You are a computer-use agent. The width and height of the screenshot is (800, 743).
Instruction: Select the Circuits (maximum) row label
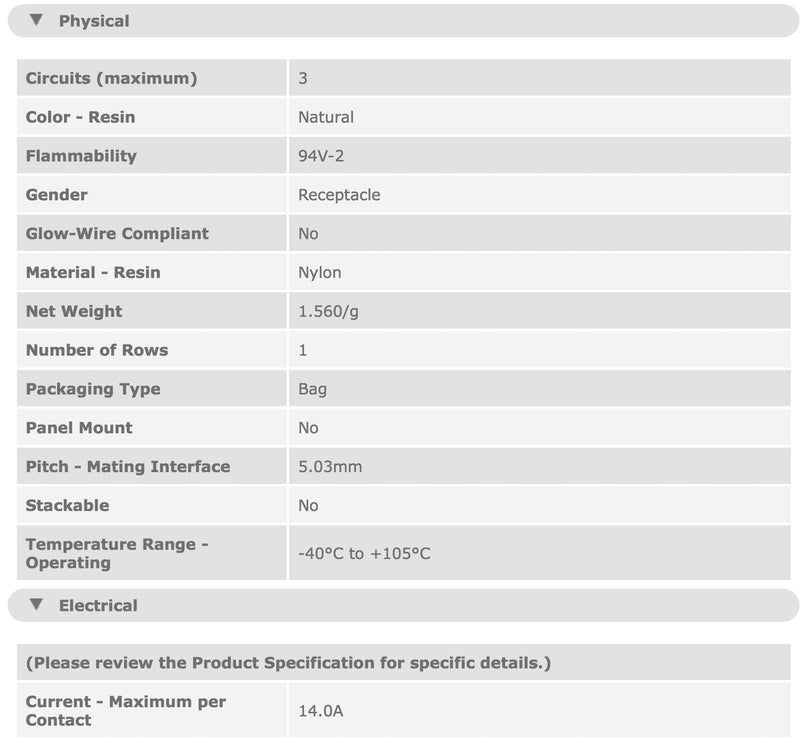pyautogui.click(x=111, y=78)
